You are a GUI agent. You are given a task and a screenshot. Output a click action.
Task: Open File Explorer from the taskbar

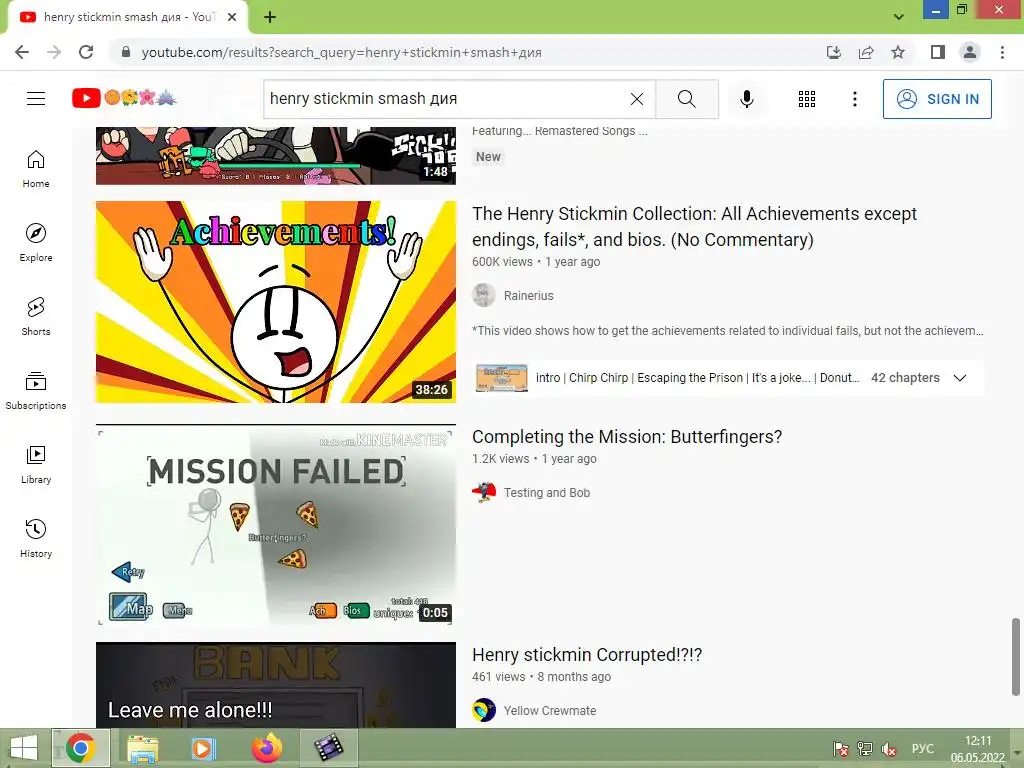pyautogui.click(x=142, y=748)
